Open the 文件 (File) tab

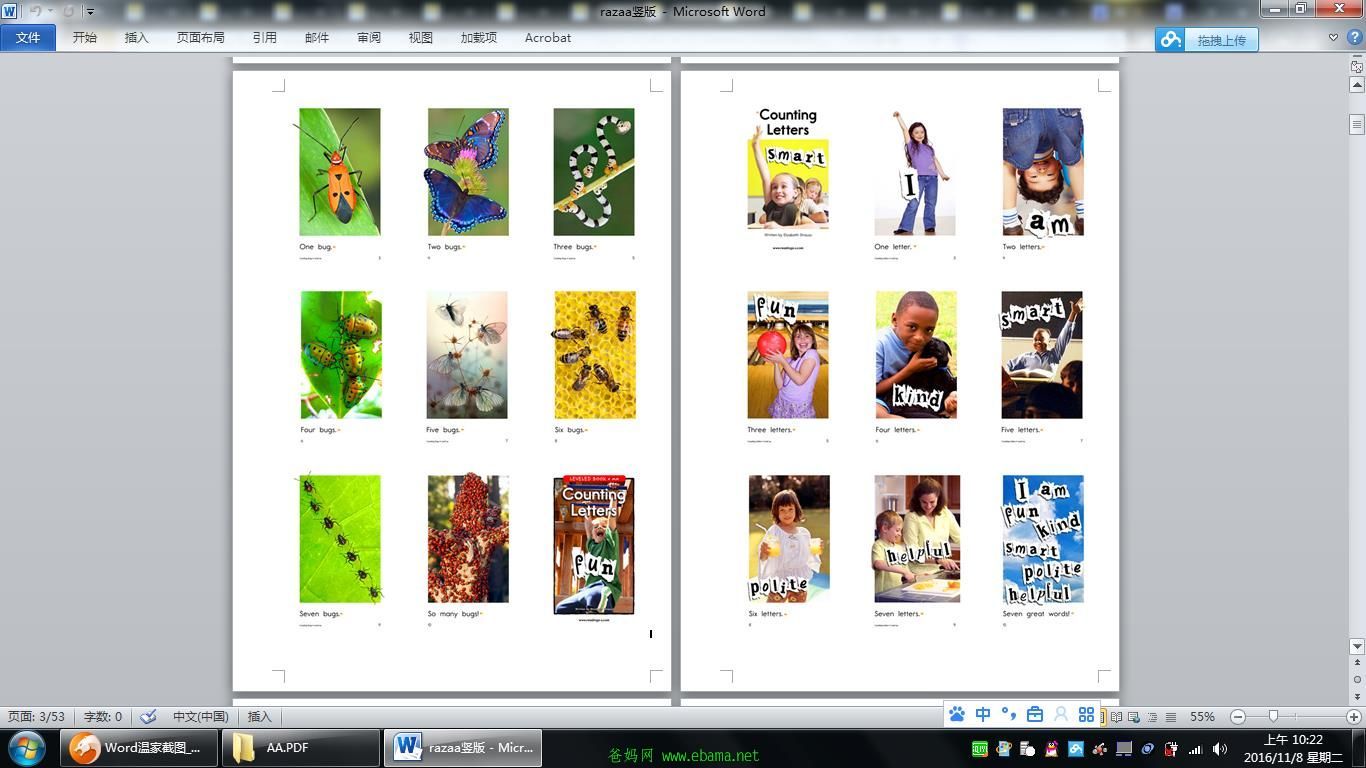(28, 38)
